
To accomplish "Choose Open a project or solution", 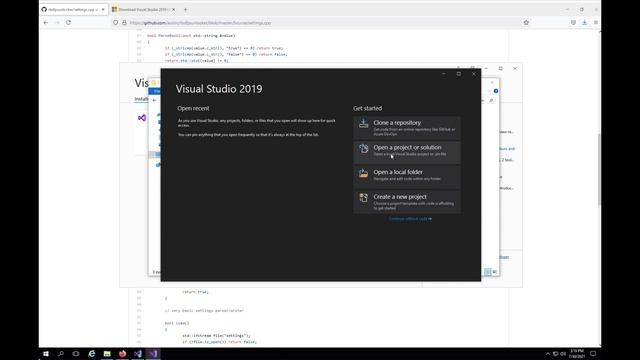I will tap(407, 152).
